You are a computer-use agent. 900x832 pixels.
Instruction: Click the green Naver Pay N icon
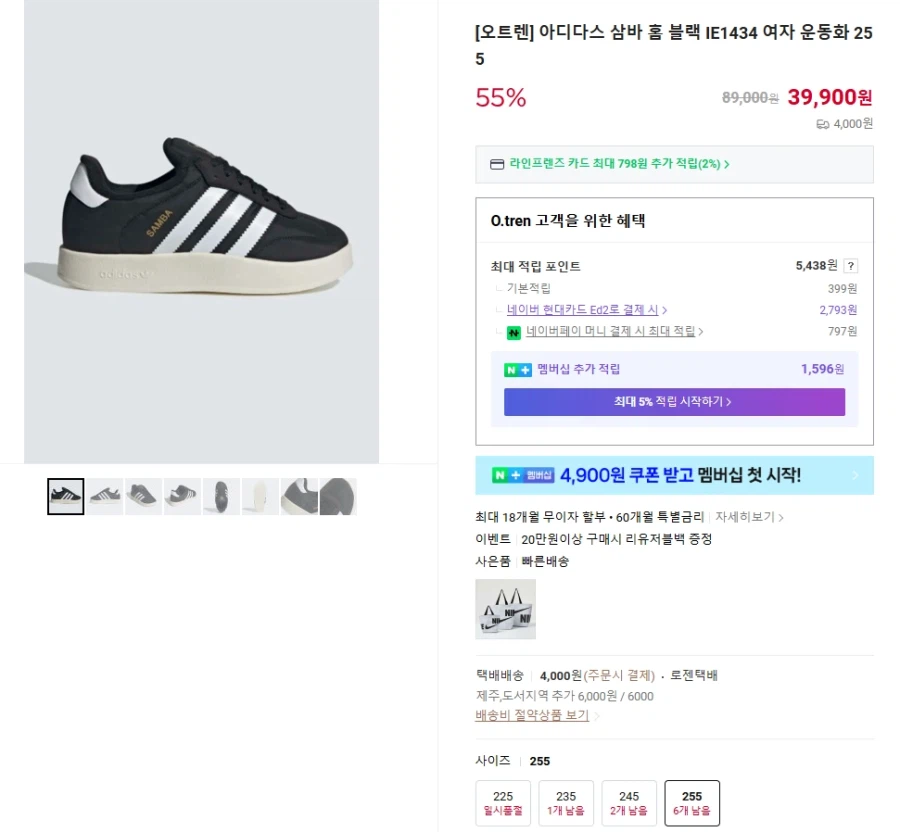513,331
